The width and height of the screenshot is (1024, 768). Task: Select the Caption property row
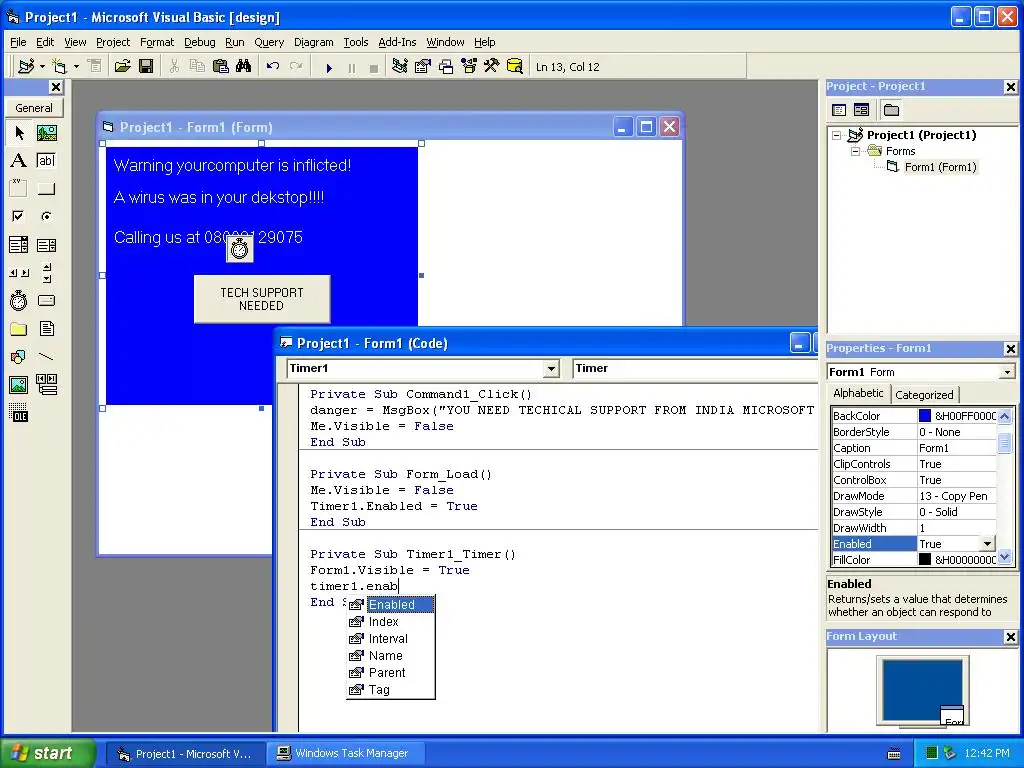914,448
